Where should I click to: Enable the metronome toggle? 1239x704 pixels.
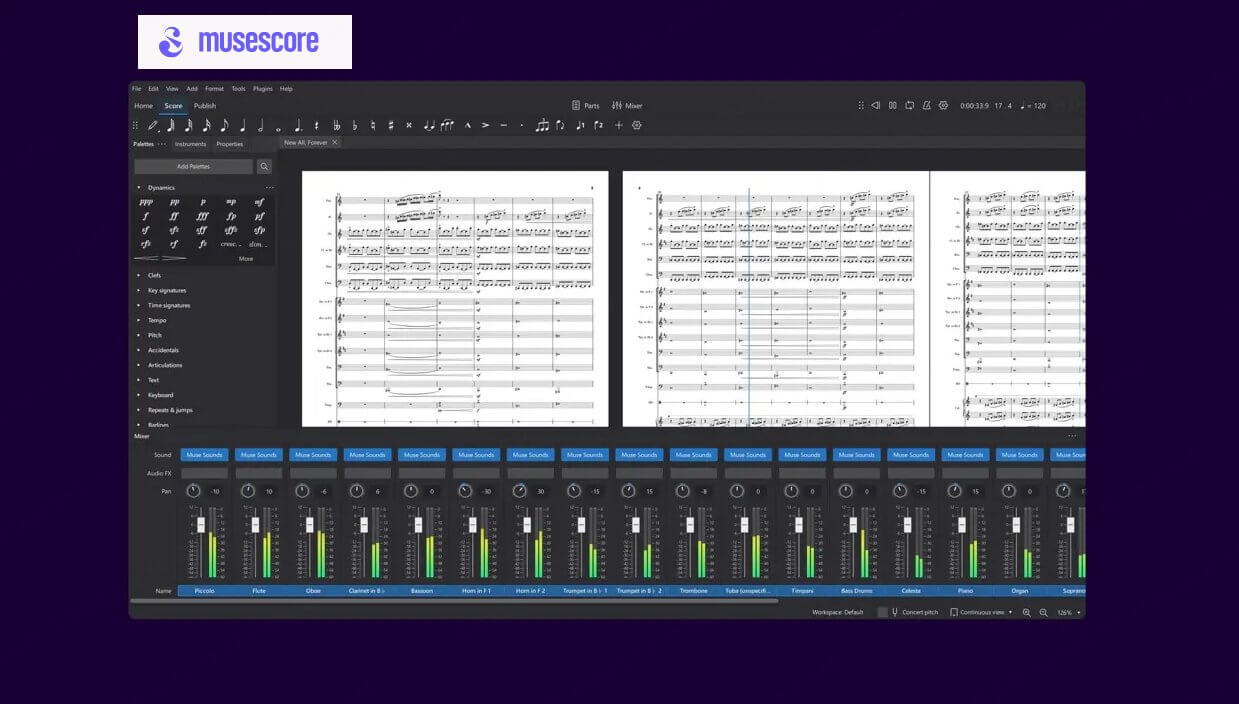(x=926, y=105)
